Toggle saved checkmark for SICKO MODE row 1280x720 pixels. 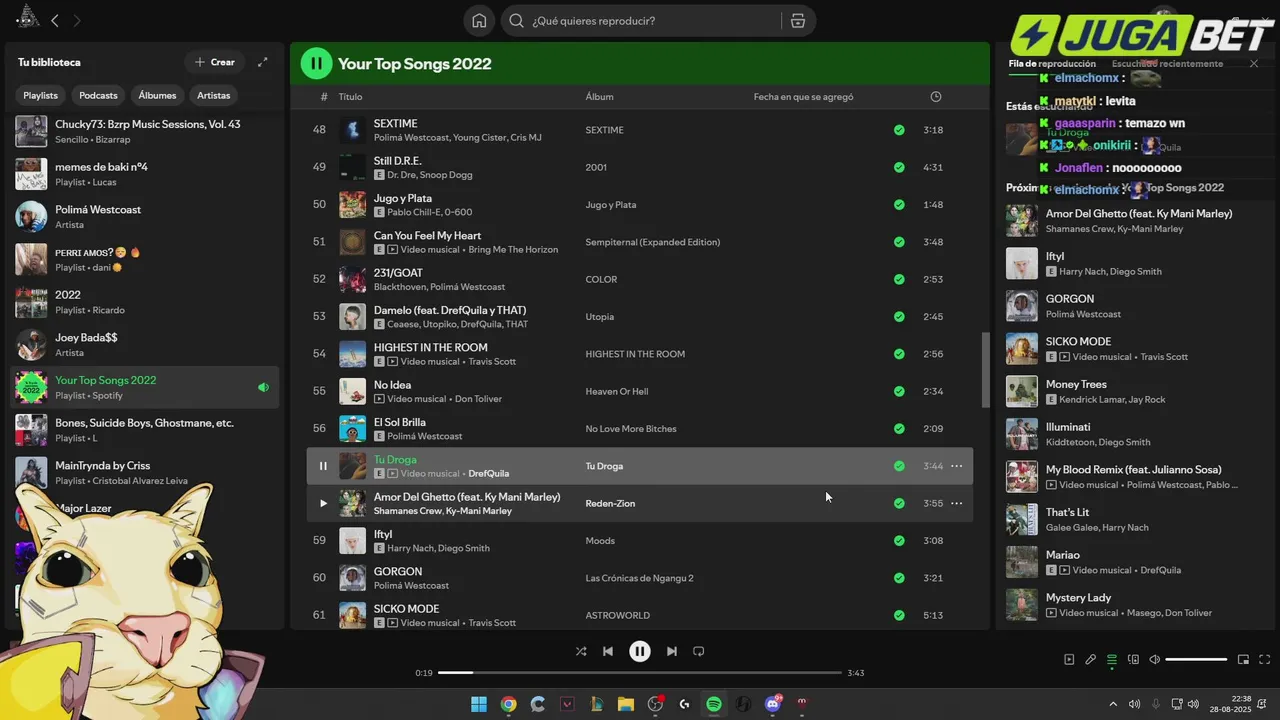click(899, 615)
